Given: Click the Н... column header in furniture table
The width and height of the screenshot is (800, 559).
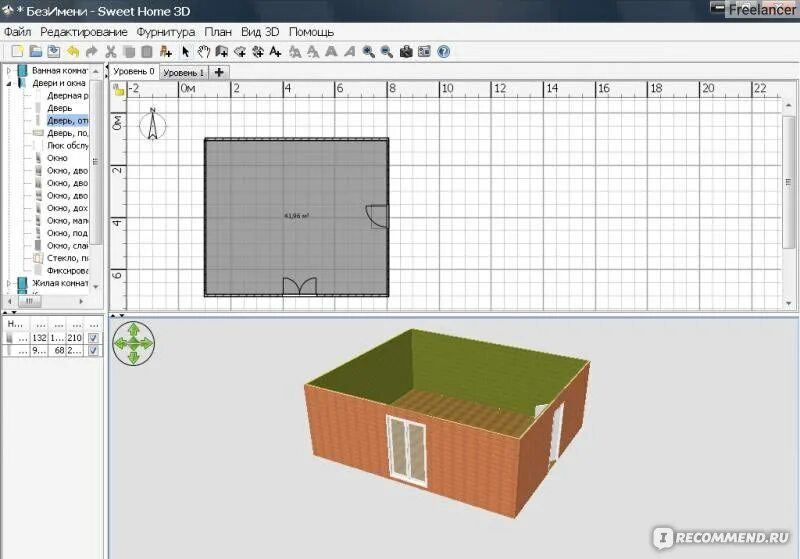Looking at the screenshot, I should tap(15, 324).
